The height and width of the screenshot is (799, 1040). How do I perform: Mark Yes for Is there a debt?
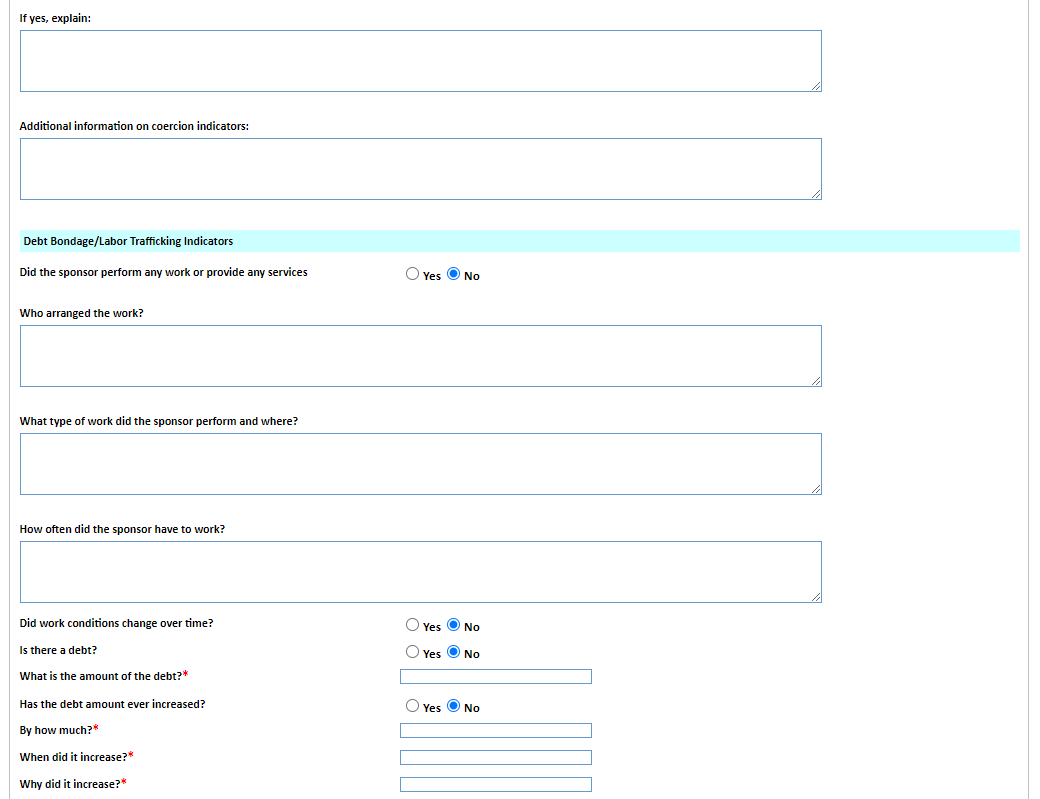point(413,652)
